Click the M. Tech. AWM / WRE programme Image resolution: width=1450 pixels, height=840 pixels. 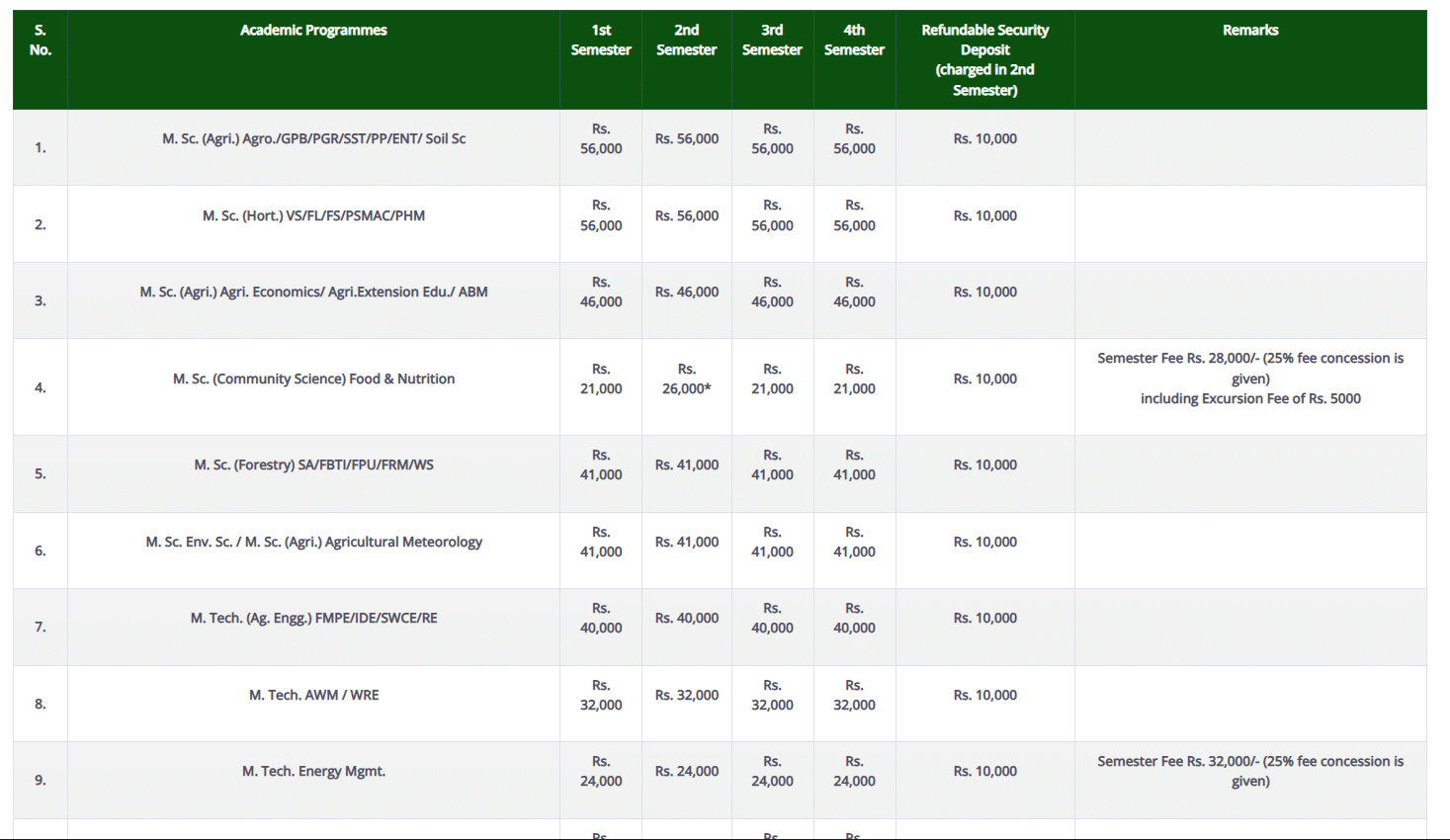tap(313, 695)
